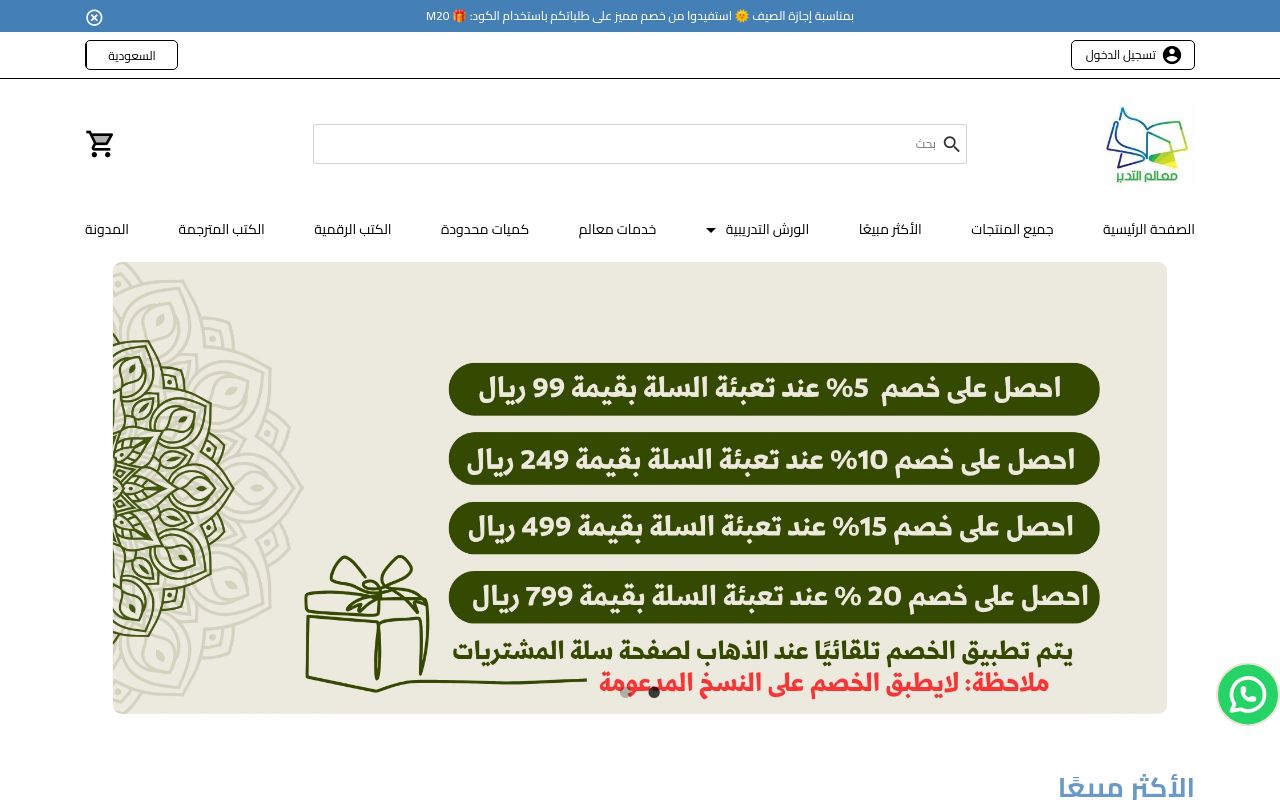Open كميات محدودة menu item
The image size is (1280, 800).
485,229
